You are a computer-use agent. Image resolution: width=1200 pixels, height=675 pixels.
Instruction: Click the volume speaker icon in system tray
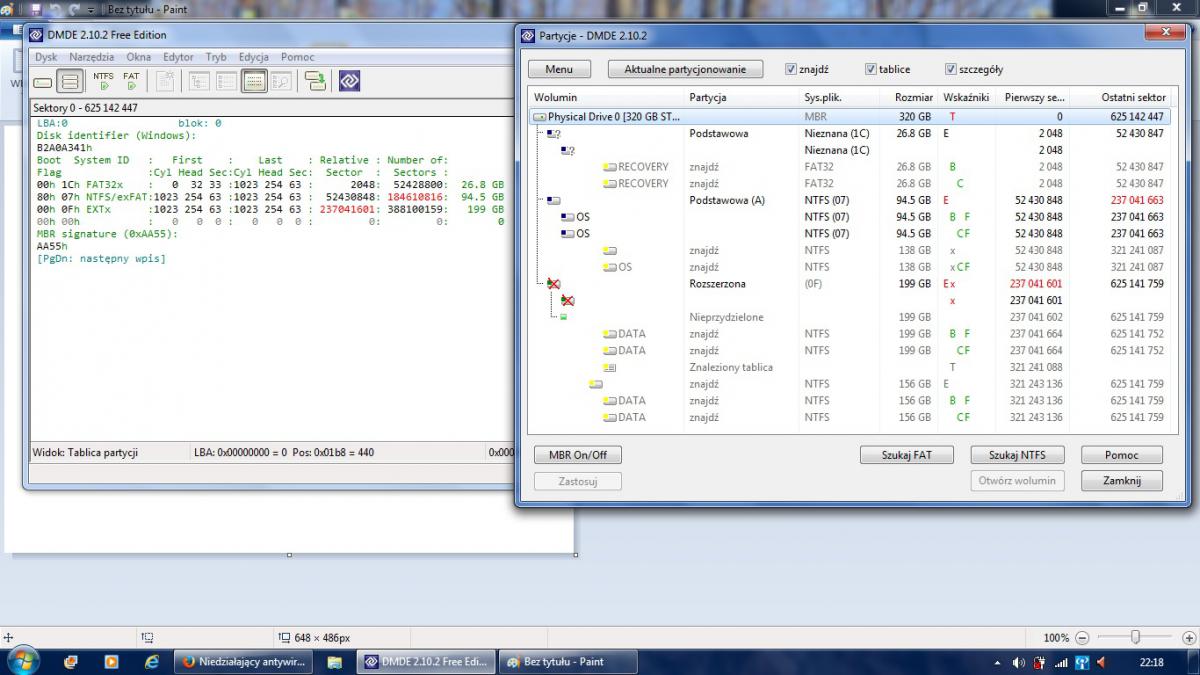point(1019,662)
